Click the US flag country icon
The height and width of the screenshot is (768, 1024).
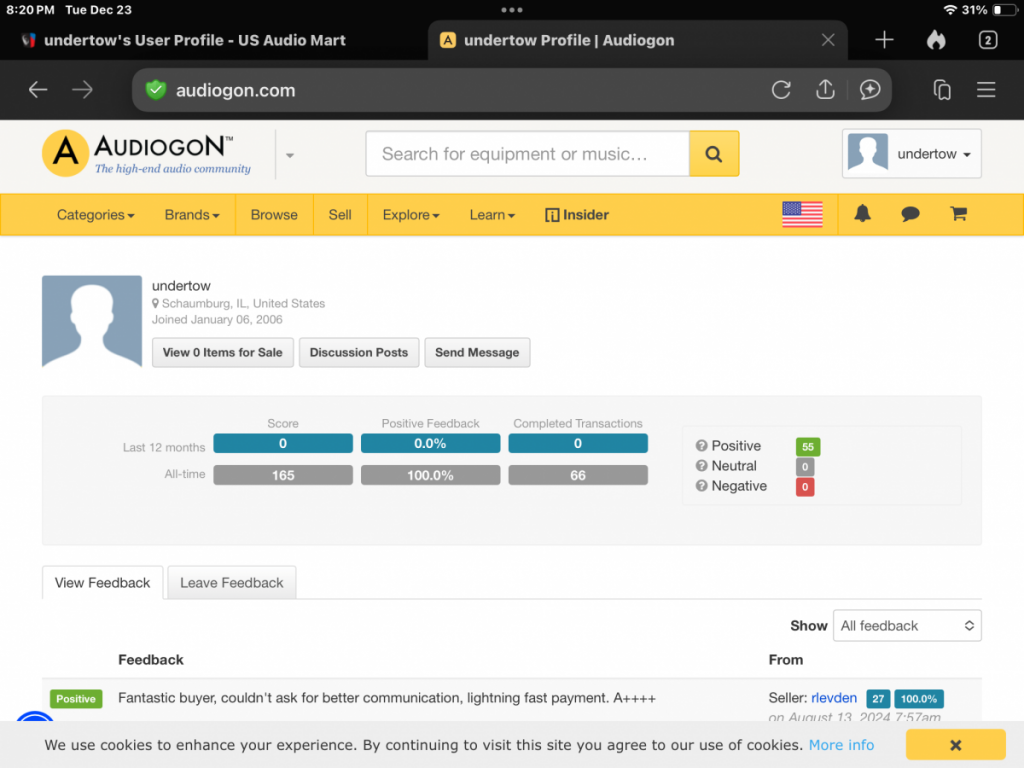point(802,214)
